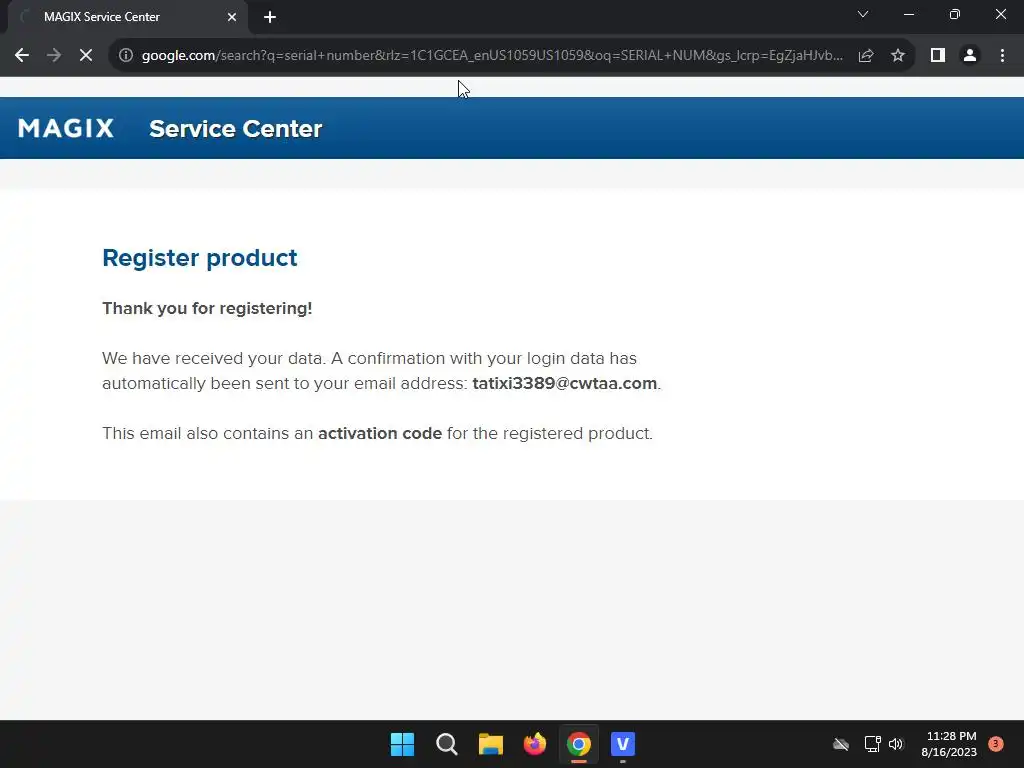1024x768 pixels.
Task: Open Windows taskbar search
Action: pyautogui.click(x=447, y=744)
